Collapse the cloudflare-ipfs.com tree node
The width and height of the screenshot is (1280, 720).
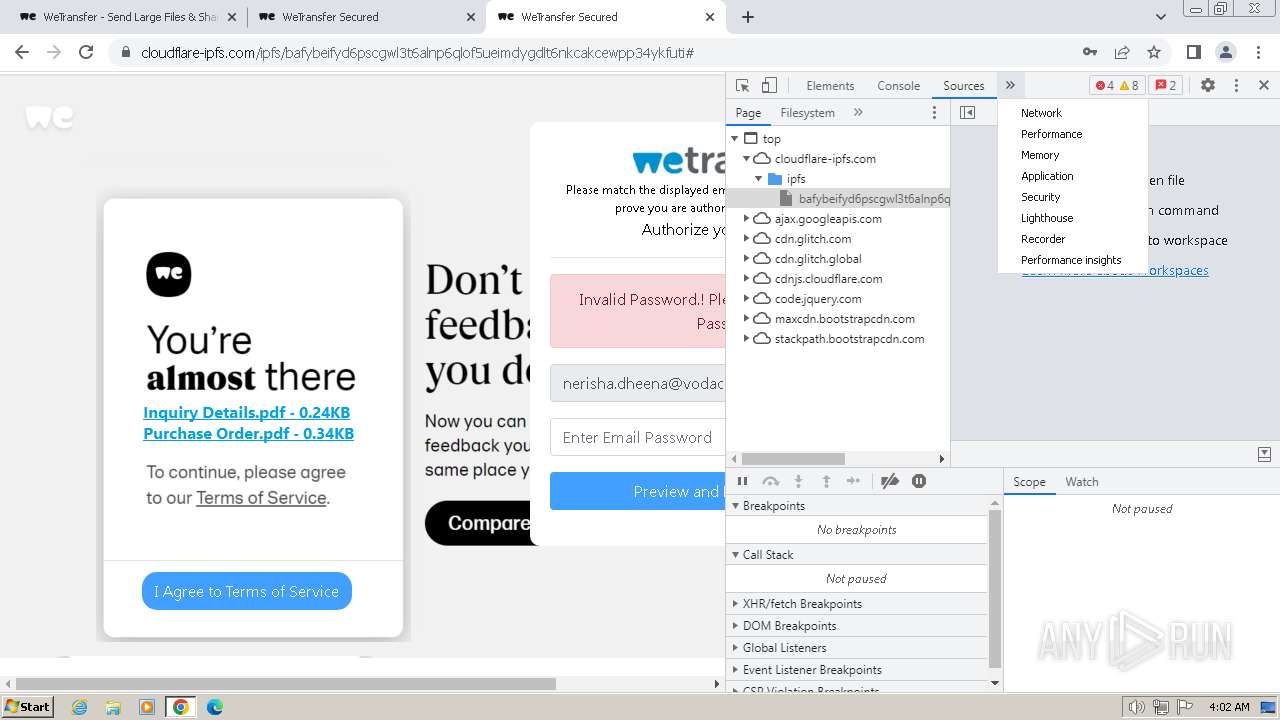pyautogui.click(x=746, y=159)
